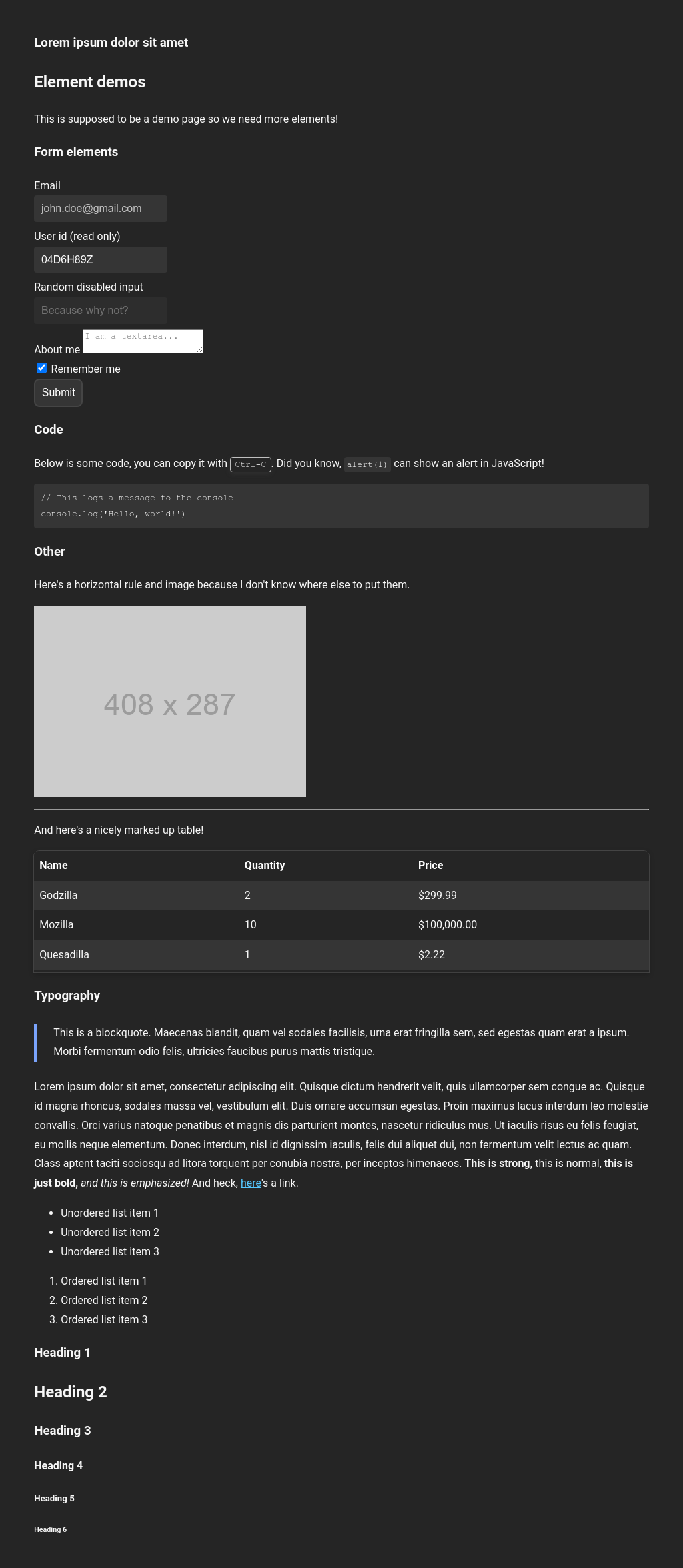Follow the 'here' hyperlink in the paragraph
Viewport: 683px width, 1568px height.
tap(251, 1183)
